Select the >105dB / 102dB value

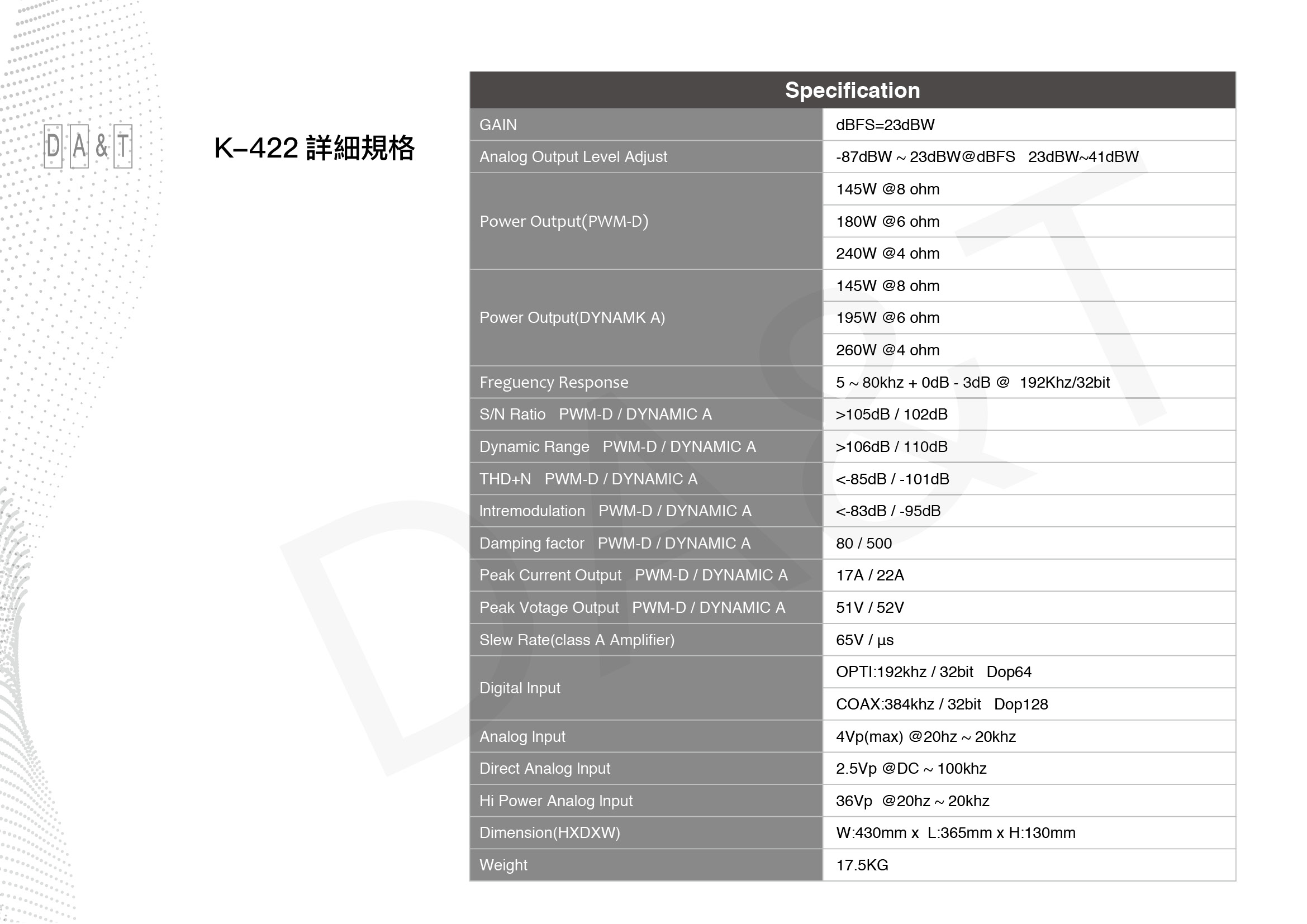click(891, 414)
